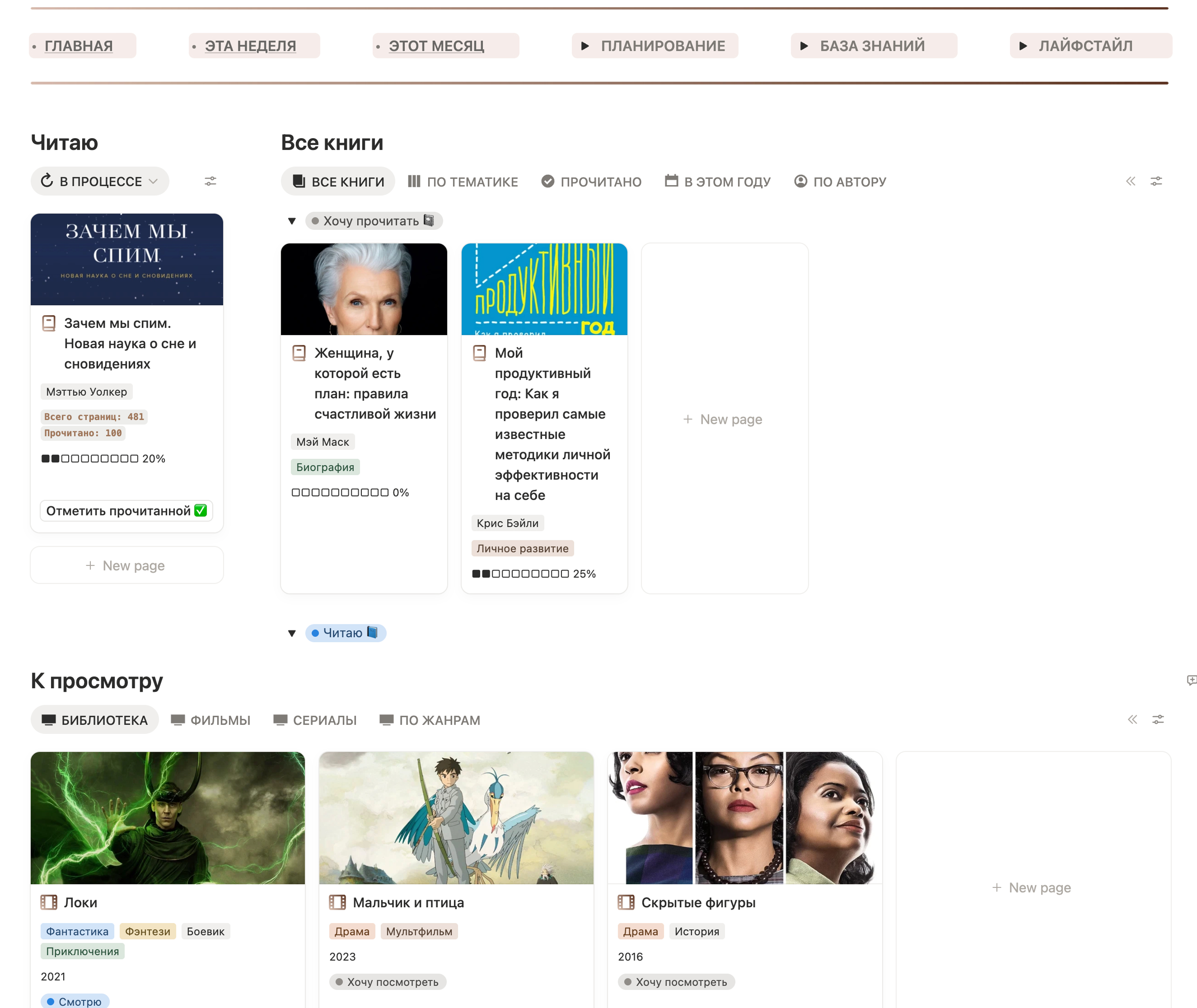Viewport: 1197px width, 1008px height.
Task: Switch to В ЭТОМ ГОДУ tab
Action: point(718,181)
